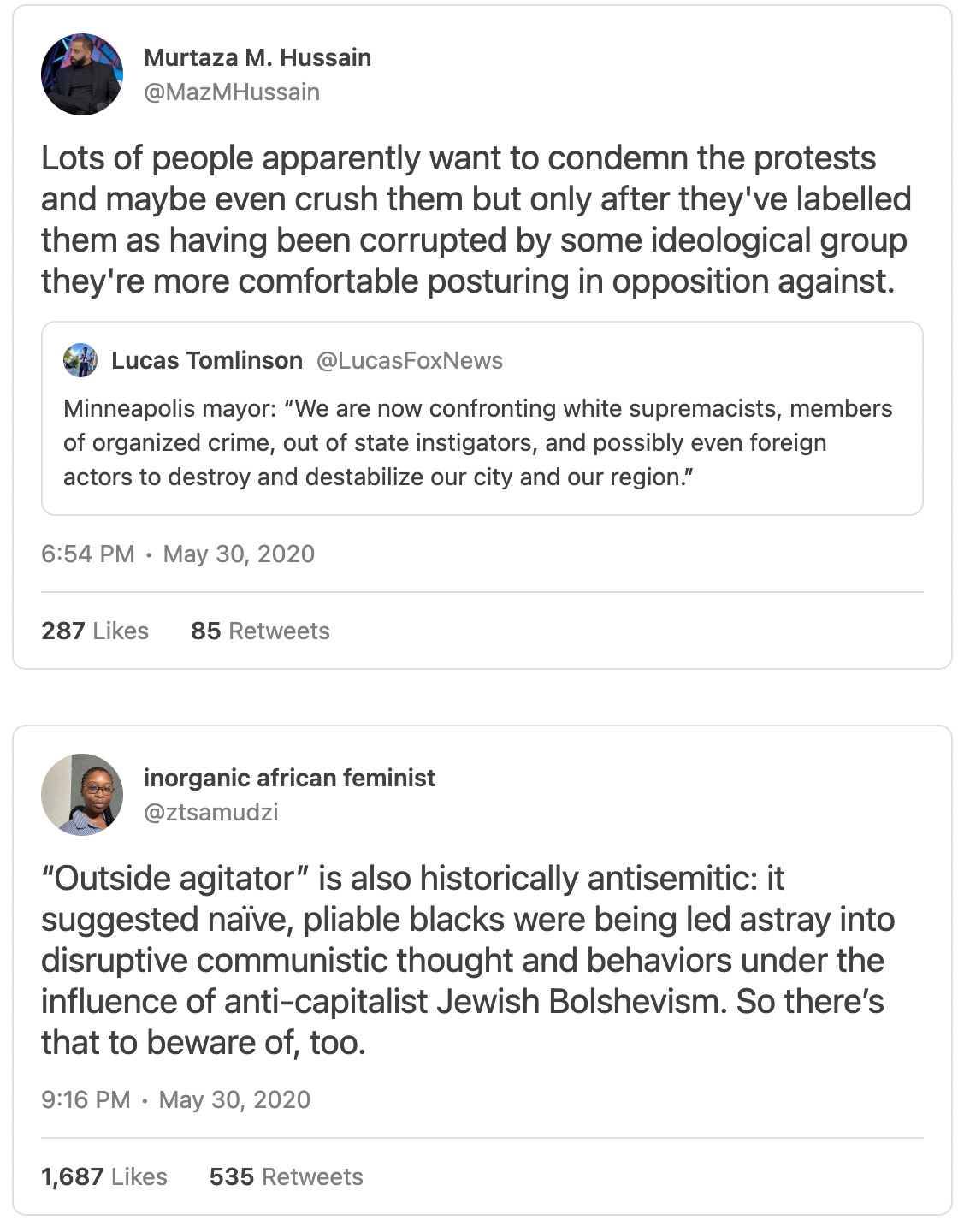Open the inorganic african feminist display name
Image resolution: width=958 pixels, height=1232 pixels.
click(289, 778)
